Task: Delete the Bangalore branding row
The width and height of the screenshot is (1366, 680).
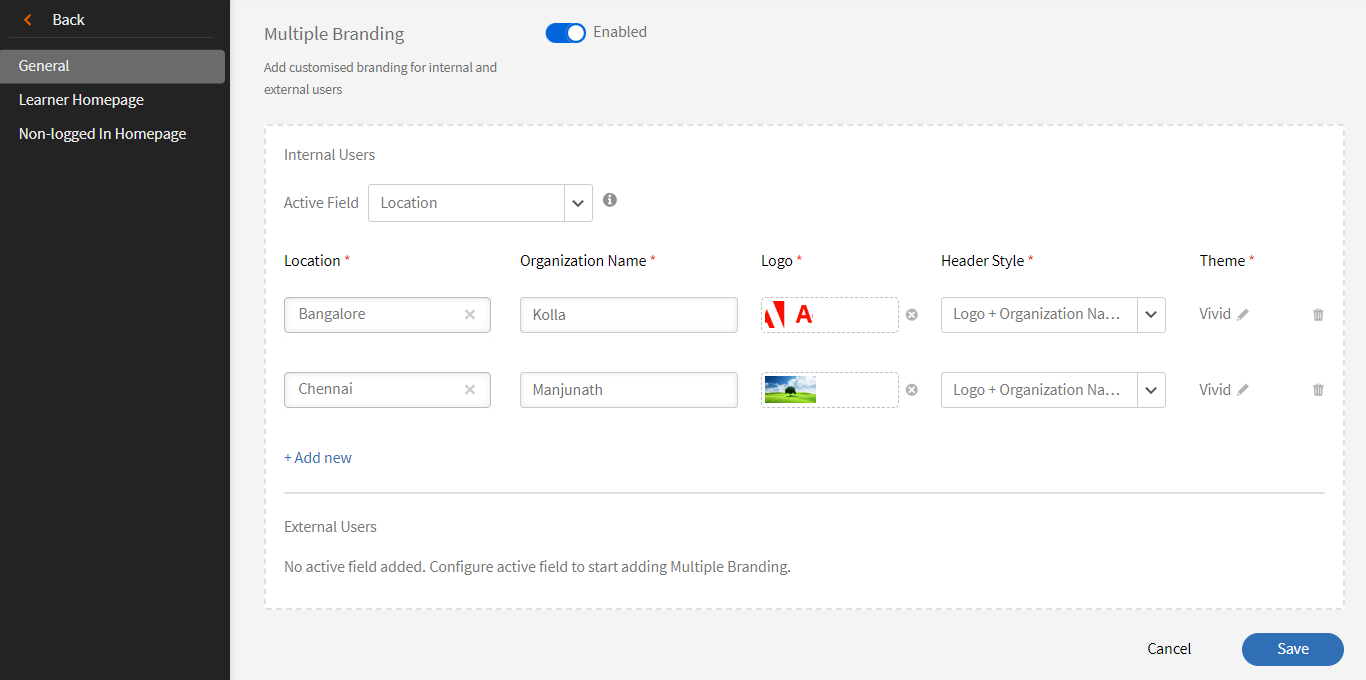Action: tap(1318, 315)
